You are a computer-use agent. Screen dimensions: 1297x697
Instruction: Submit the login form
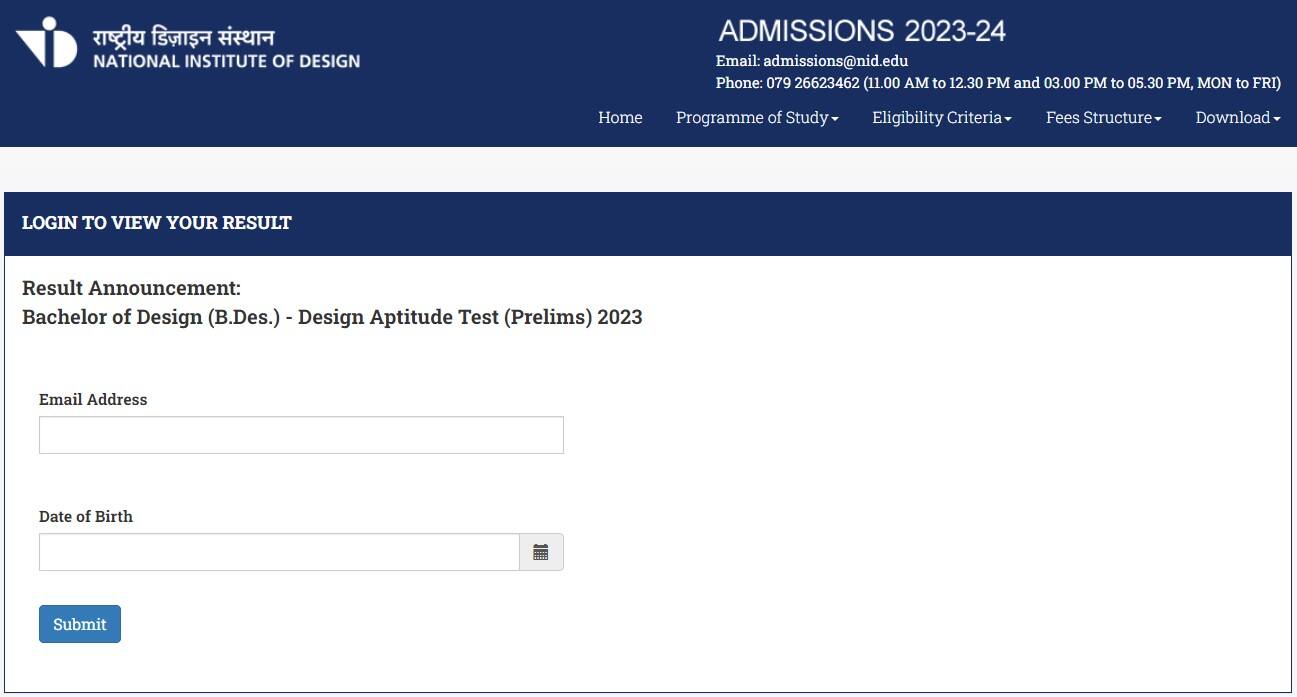[80, 624]
